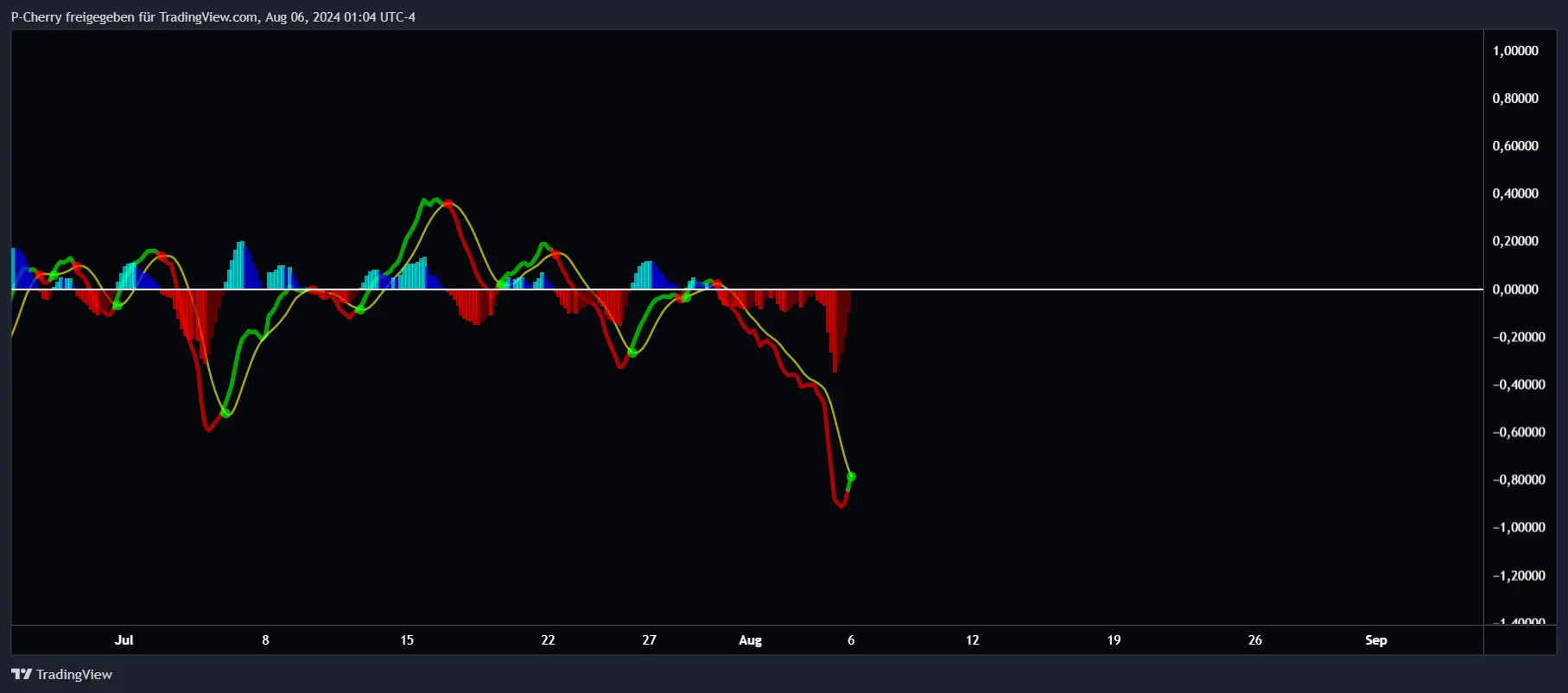Image resolution: width=1568 pixels, height=693 pixels.
Task: Select the Aug label on the time axis
Action: pyautogui.click(x=750, y=640)
